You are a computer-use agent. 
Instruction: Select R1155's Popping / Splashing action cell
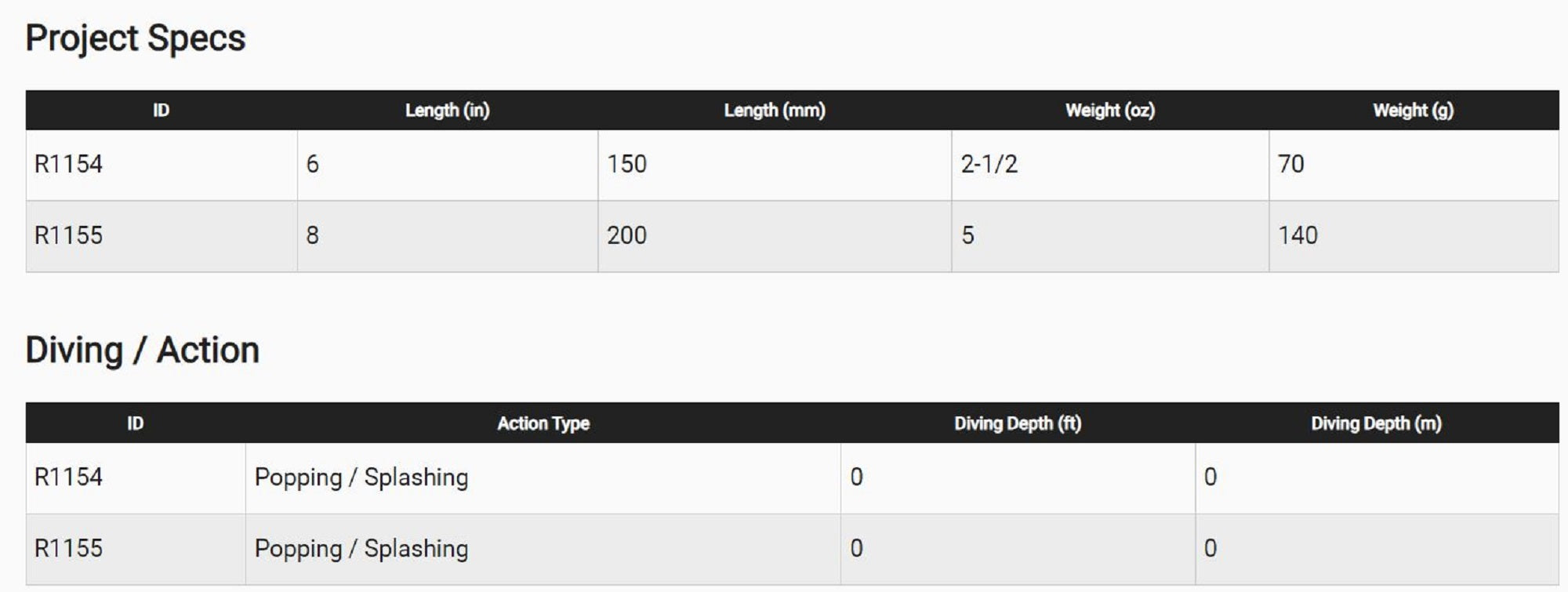361,548
